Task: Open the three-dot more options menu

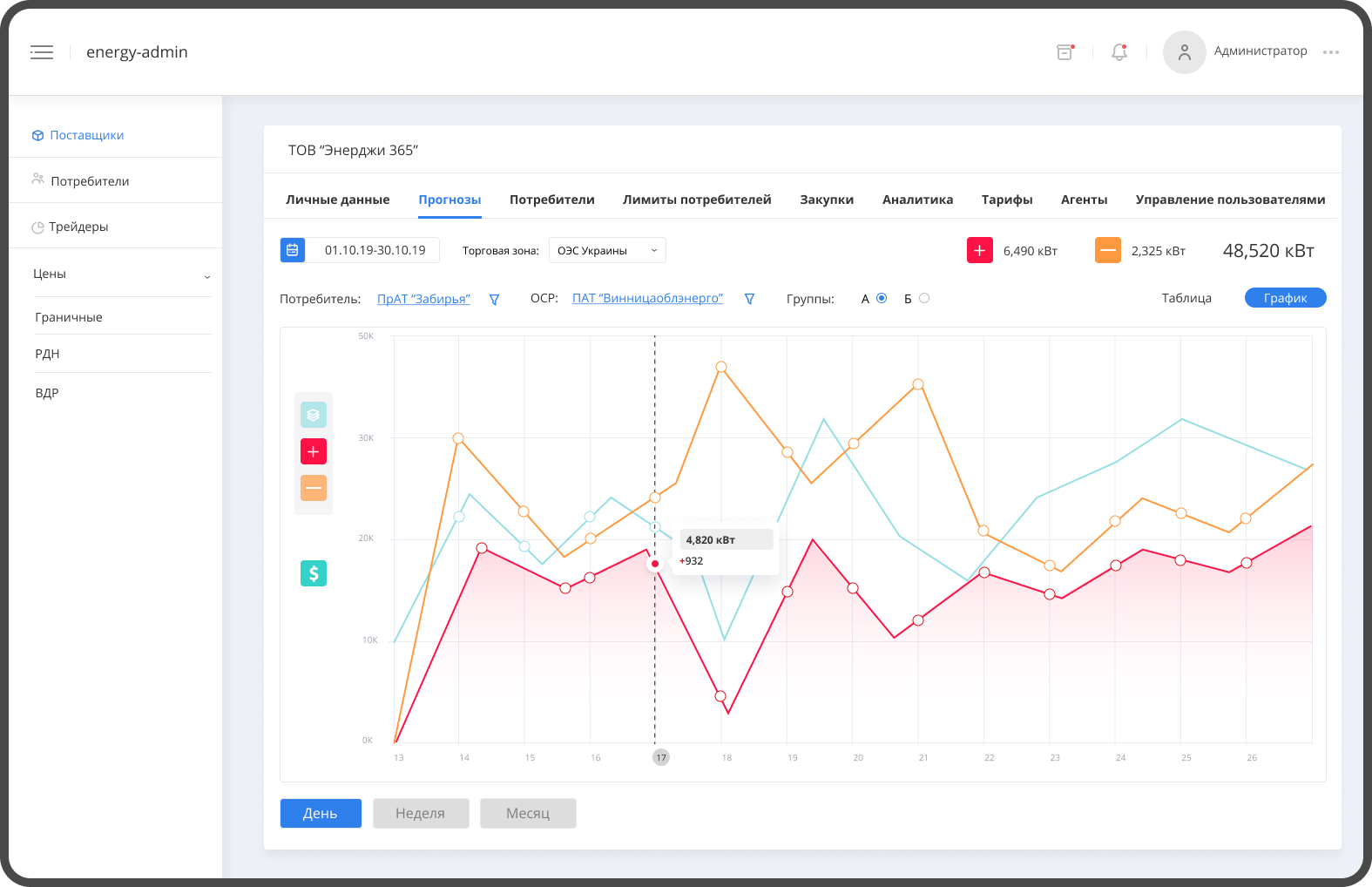Action: (x=1330, y=52)
